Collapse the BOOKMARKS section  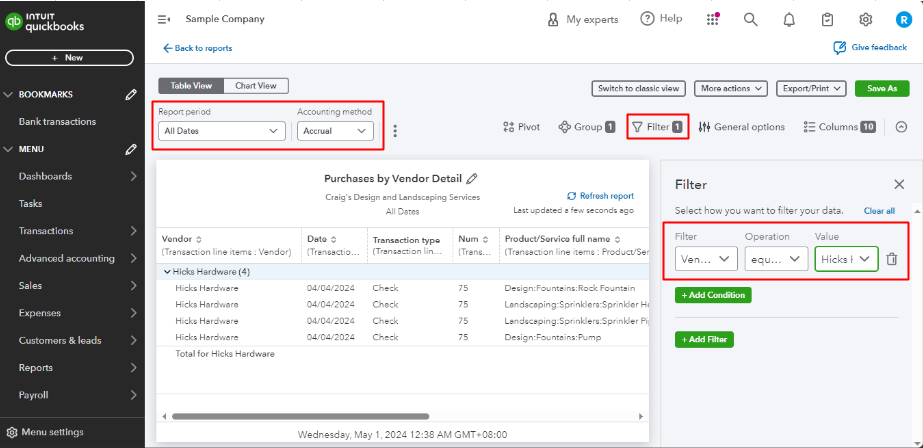pyautogui.click(x=8, y=95)
